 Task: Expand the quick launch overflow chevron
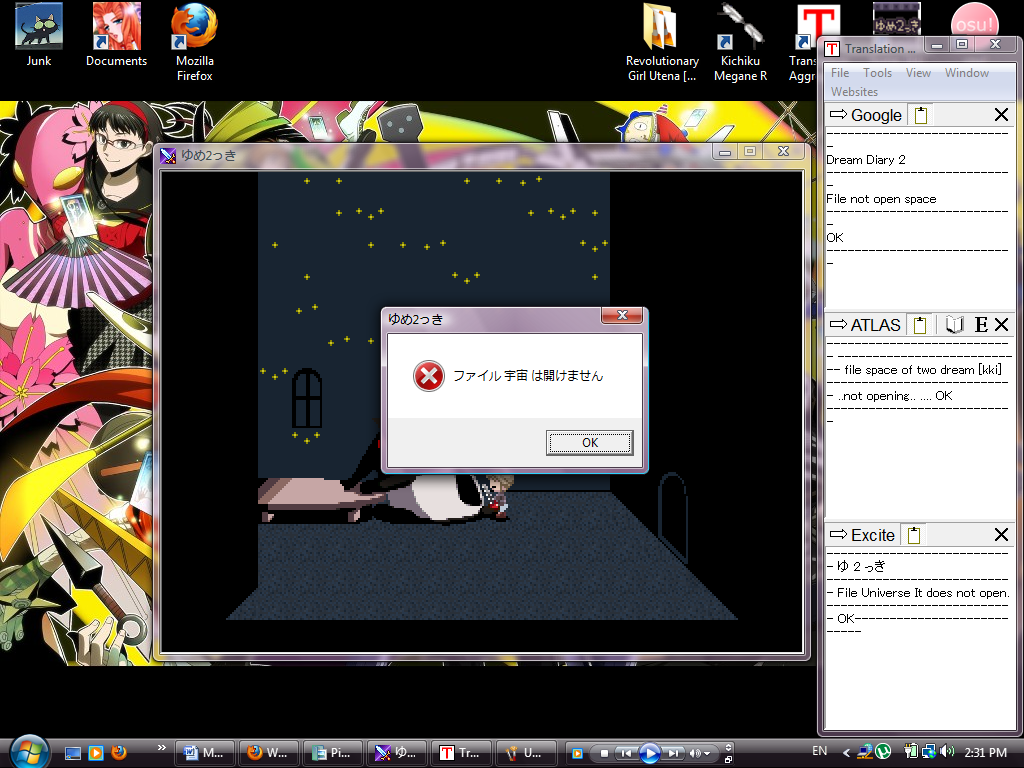(161, 748)
